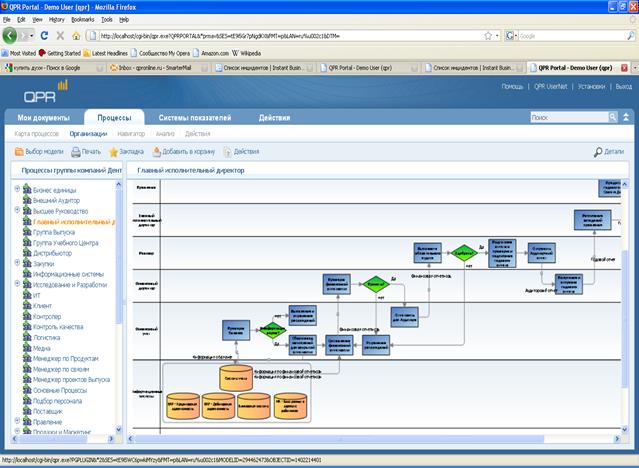
Task: Click the QPR UserNet link
Action: 551,86
